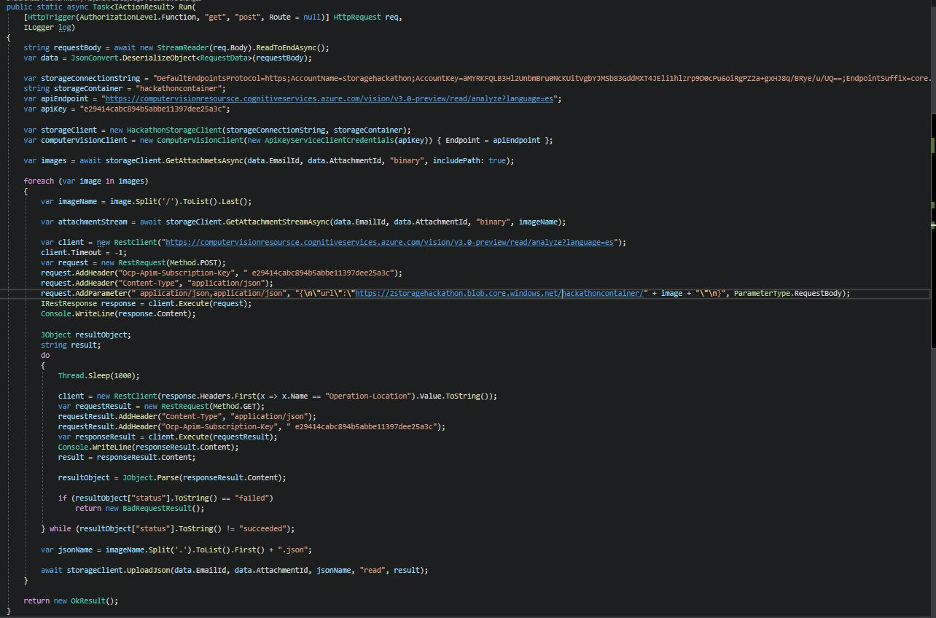Screen dimensions: 936x618
Task: Click 'Console.WriteLine(response.Content);' line
Action: point(118,313)
